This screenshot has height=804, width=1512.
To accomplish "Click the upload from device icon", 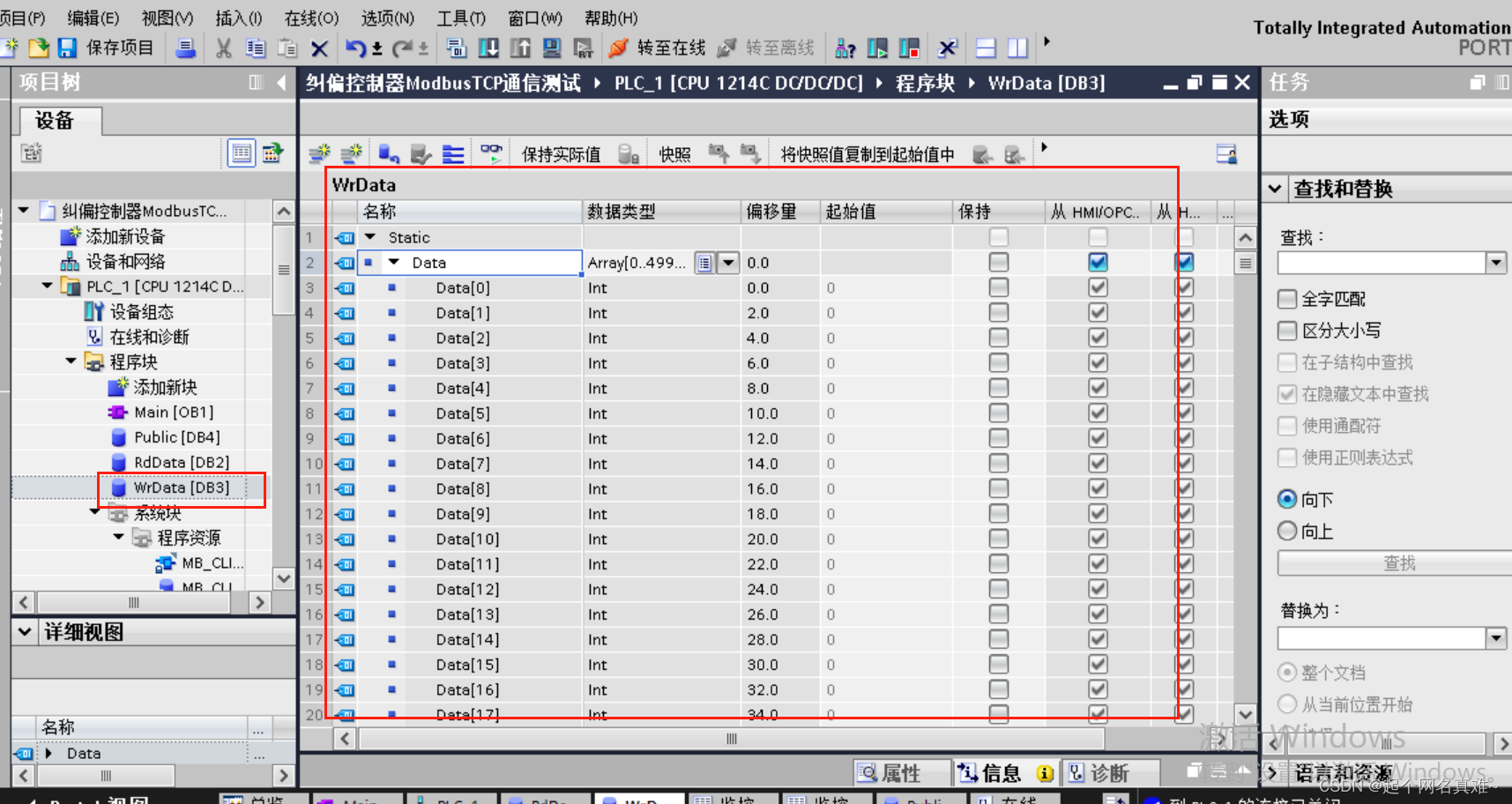I will pos(520,48).
